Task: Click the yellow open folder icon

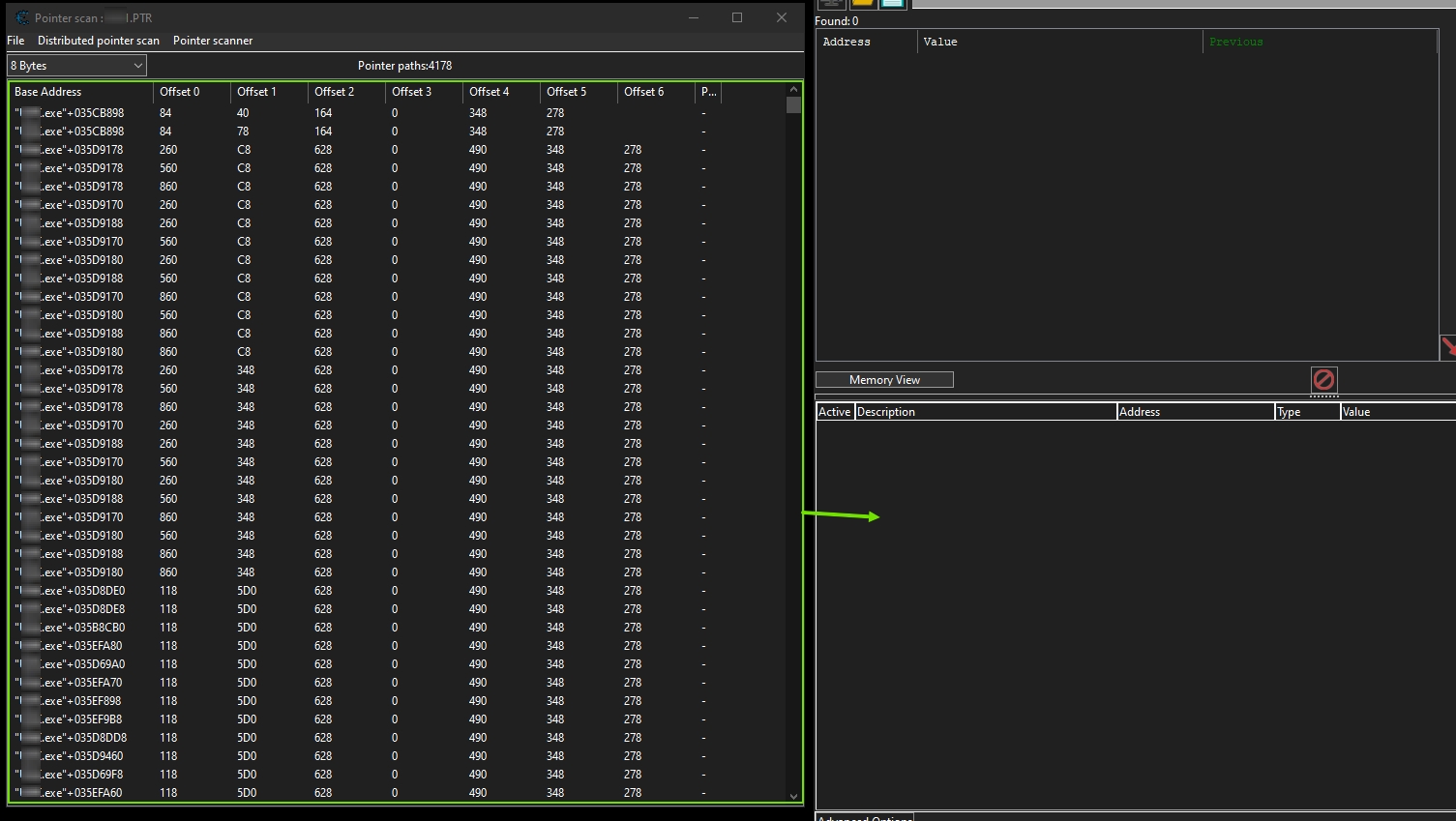Action: pos(862,4)
